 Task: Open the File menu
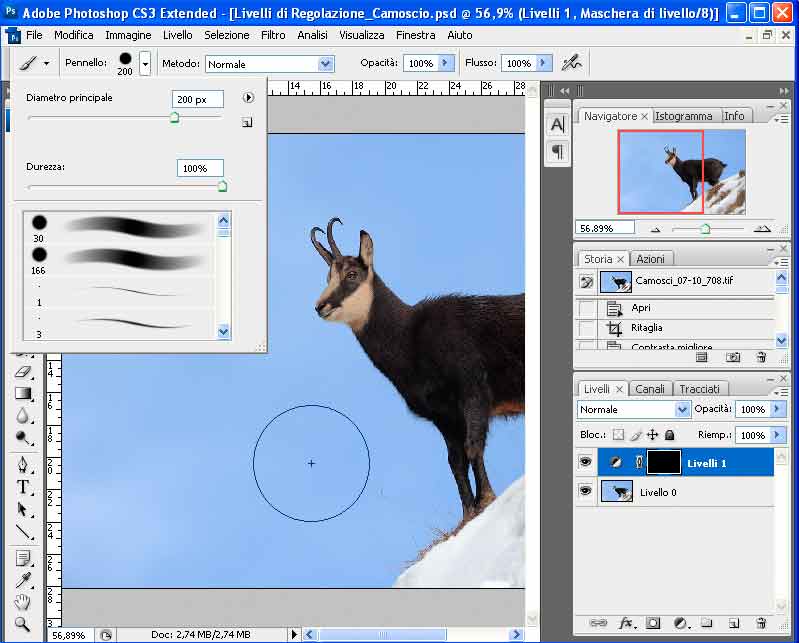(x=34, y=35)
